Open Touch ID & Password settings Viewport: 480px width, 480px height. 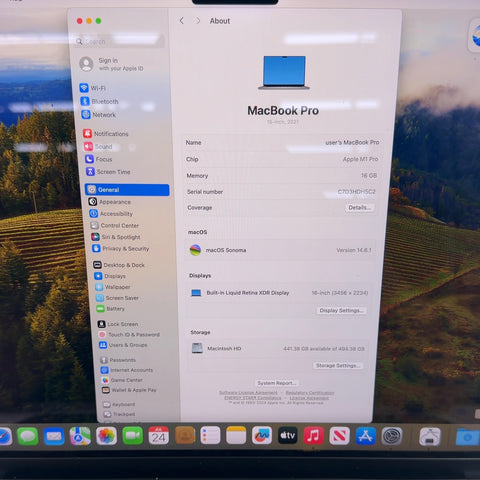pos(129,334)
